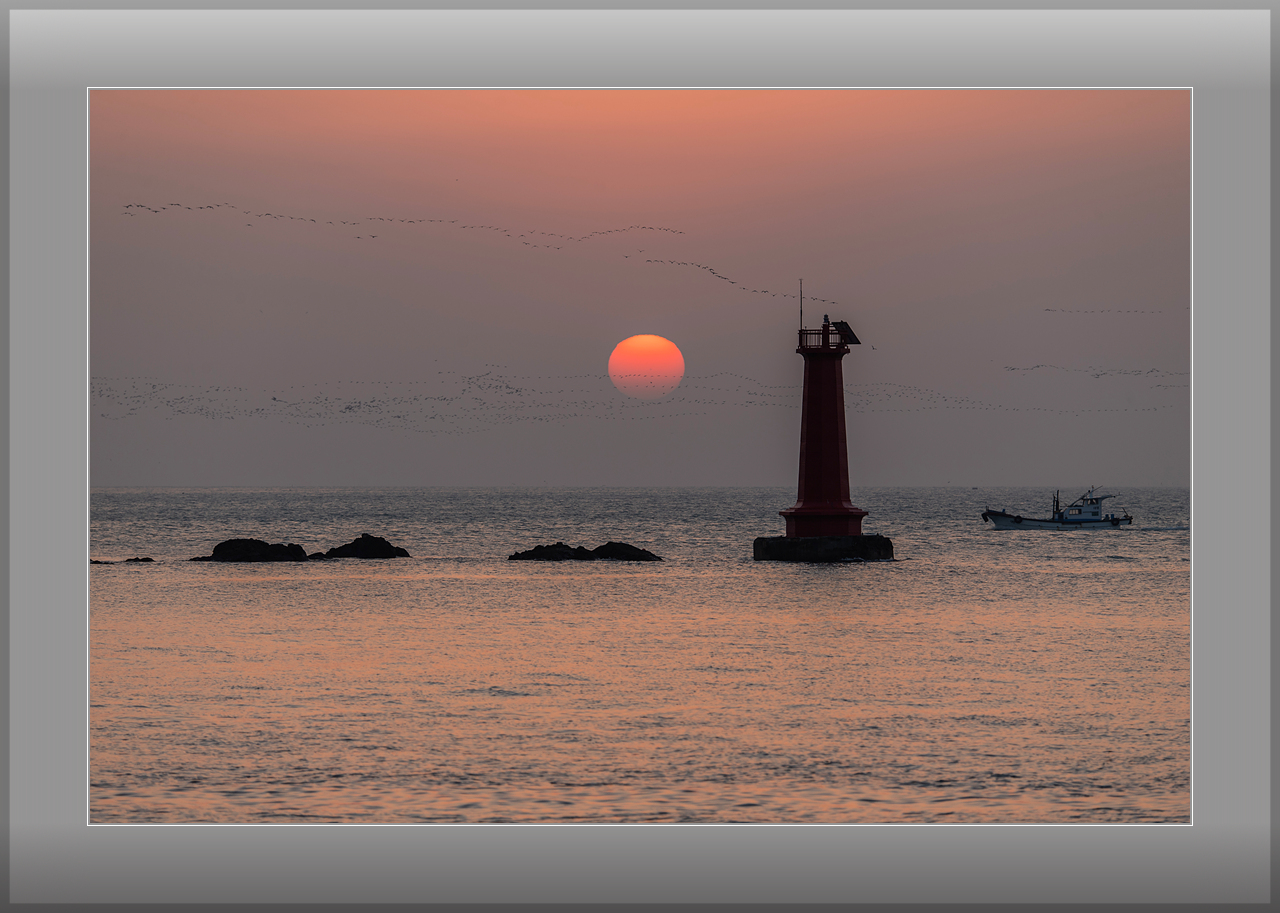Screen dimensions: 1280x913
Task: Click the setting sun in the photo
Action: coord(646,366)
